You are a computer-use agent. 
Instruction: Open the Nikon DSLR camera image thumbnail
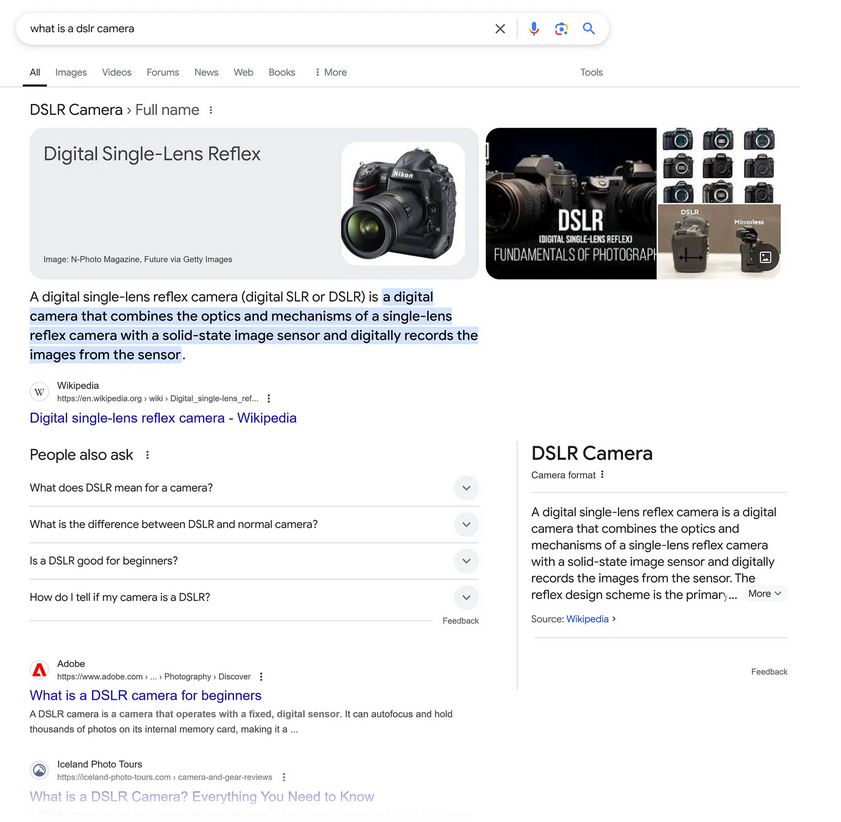click(x=403, y=203)
